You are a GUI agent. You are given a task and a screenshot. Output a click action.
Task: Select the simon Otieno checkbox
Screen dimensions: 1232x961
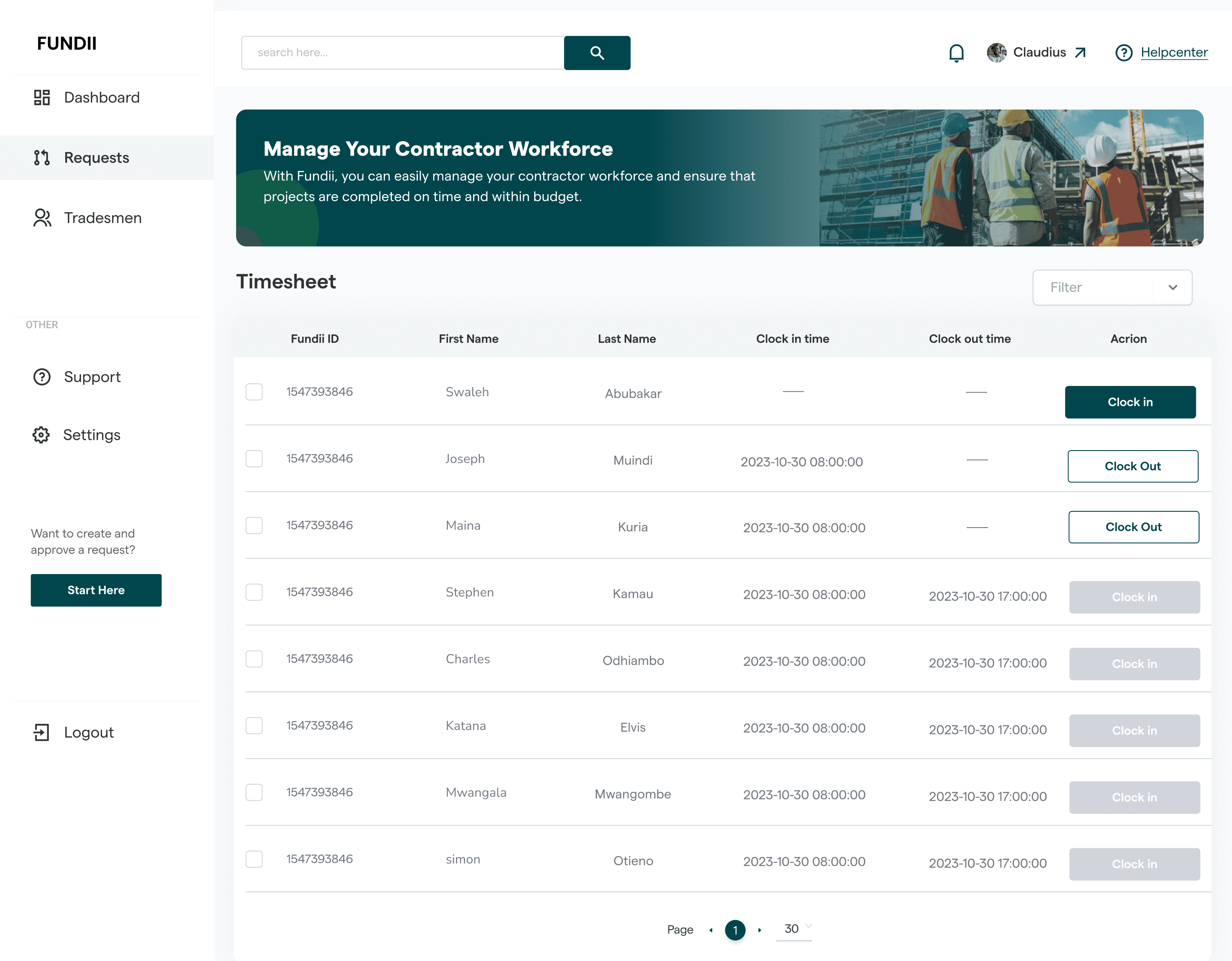[254, 859]
